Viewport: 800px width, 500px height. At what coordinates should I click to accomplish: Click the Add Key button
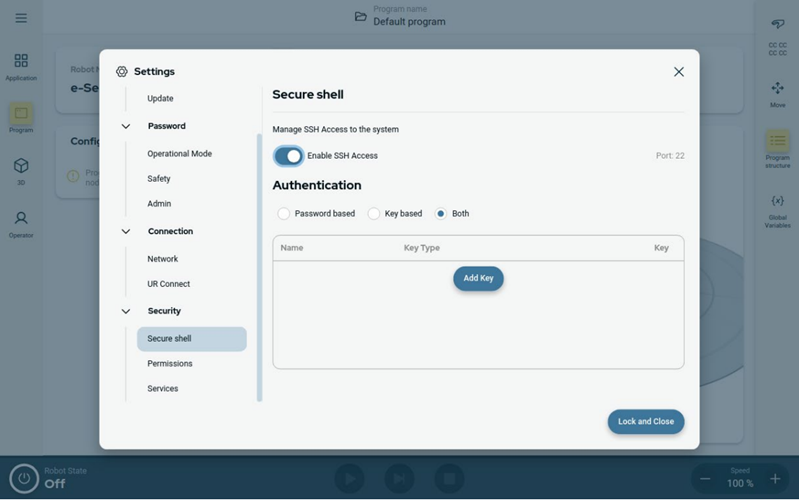pyautogui.click(x=478, y=278)
